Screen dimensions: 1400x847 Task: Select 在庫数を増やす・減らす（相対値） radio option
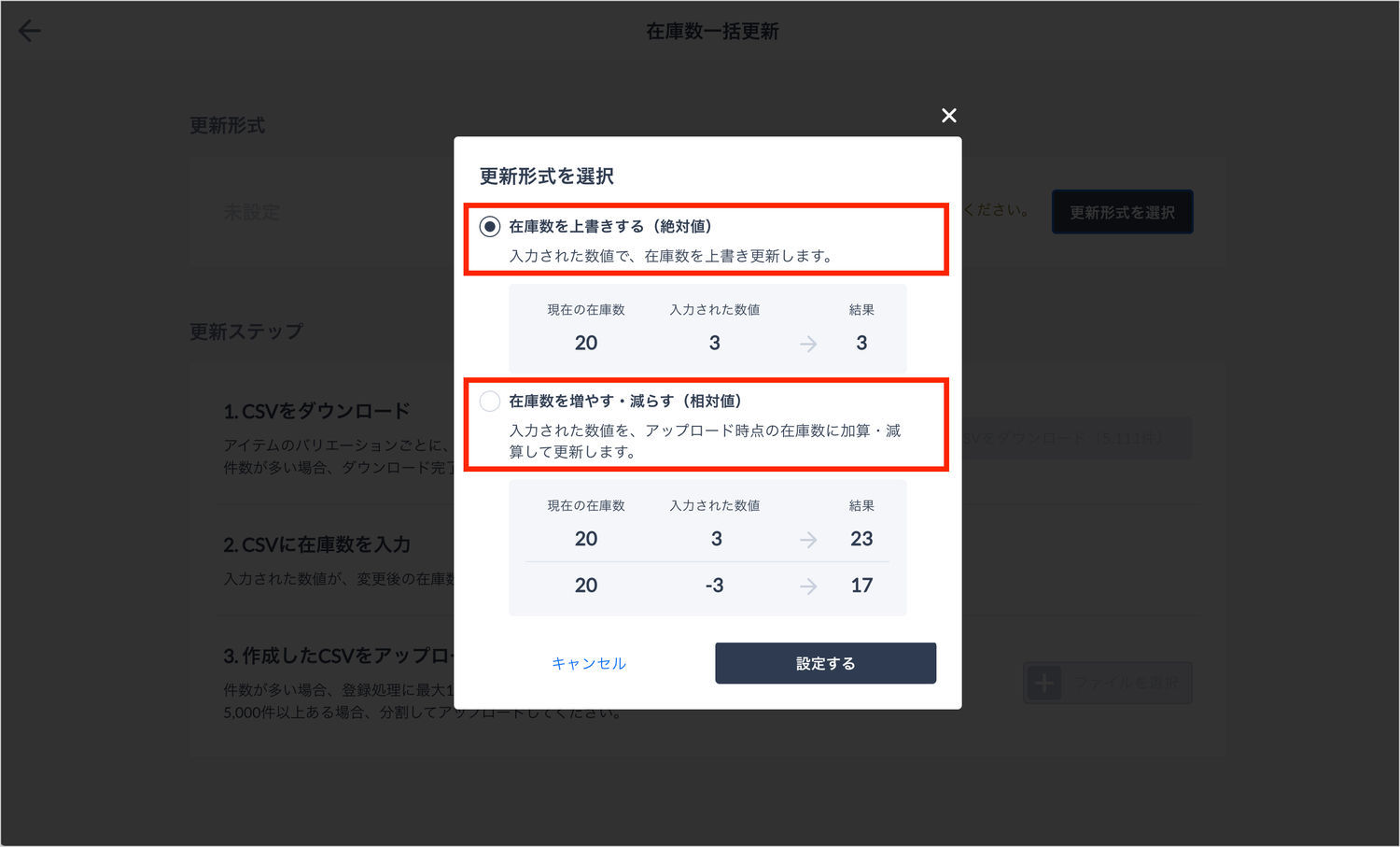[490, 402]
